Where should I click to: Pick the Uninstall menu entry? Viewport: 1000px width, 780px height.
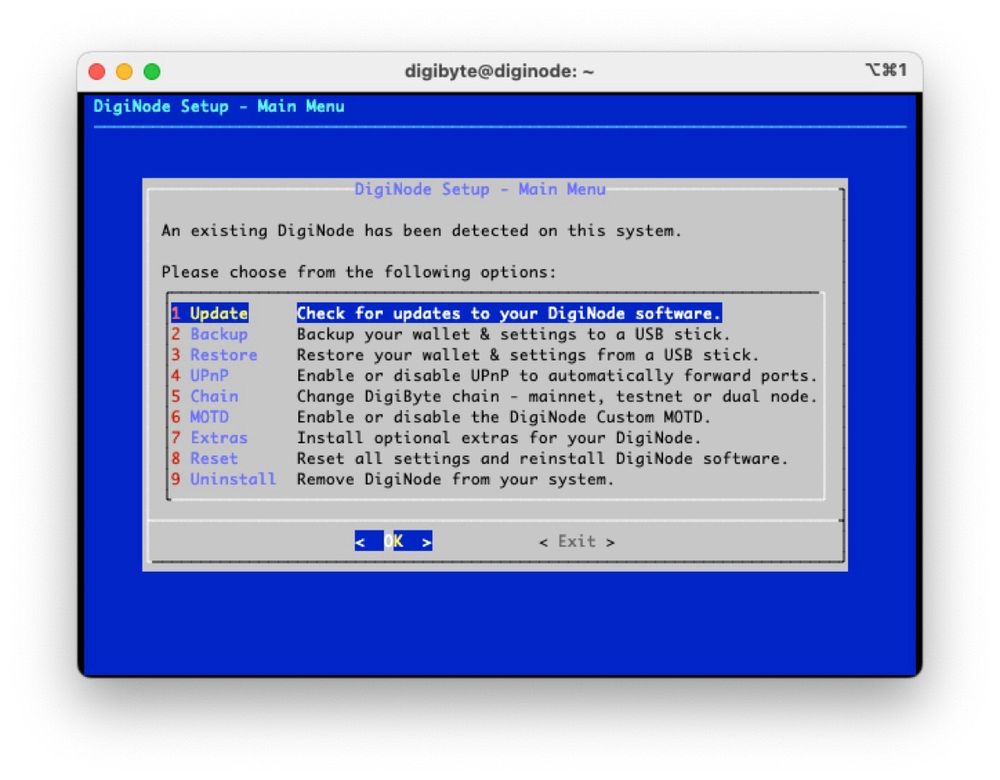tap(224, 479)
